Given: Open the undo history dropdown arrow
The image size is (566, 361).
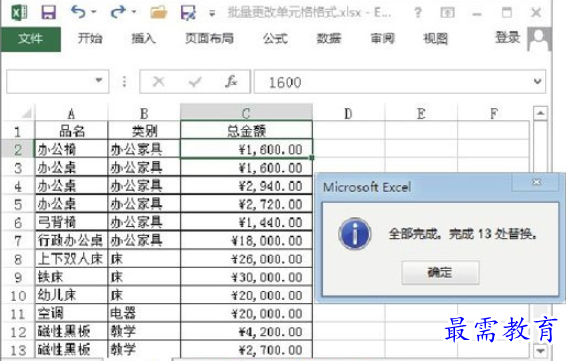Looking at the screenshot, I should (x=93, y=12).
